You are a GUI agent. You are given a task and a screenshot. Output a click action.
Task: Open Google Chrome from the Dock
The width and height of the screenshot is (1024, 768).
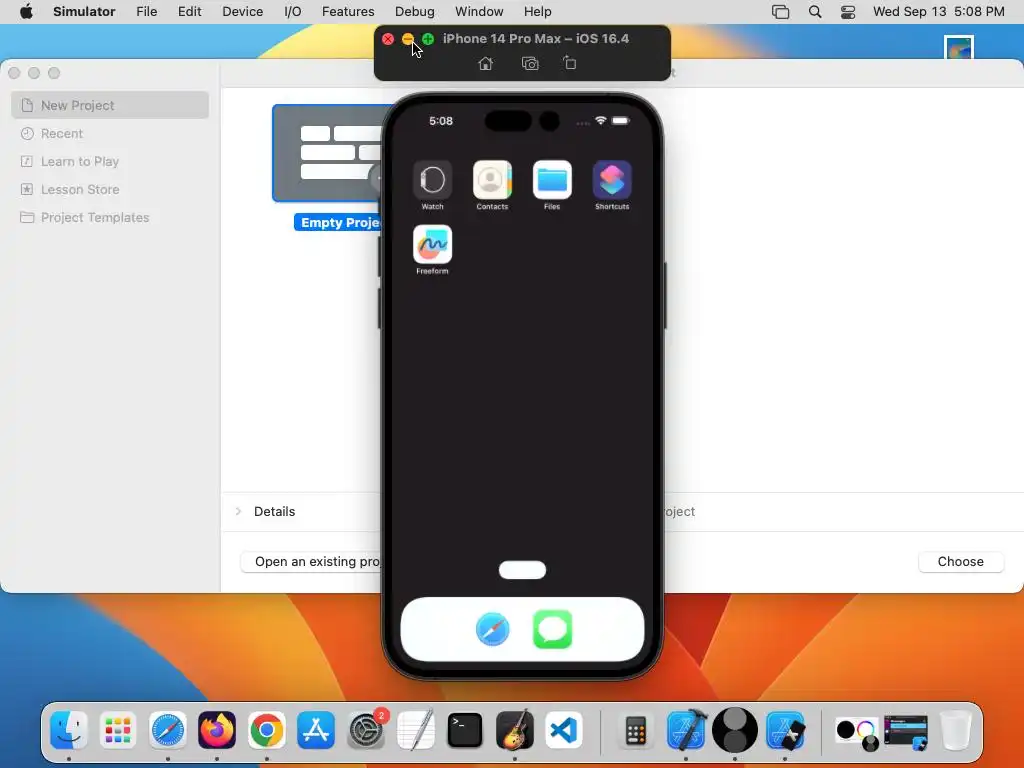coord(266,730)
